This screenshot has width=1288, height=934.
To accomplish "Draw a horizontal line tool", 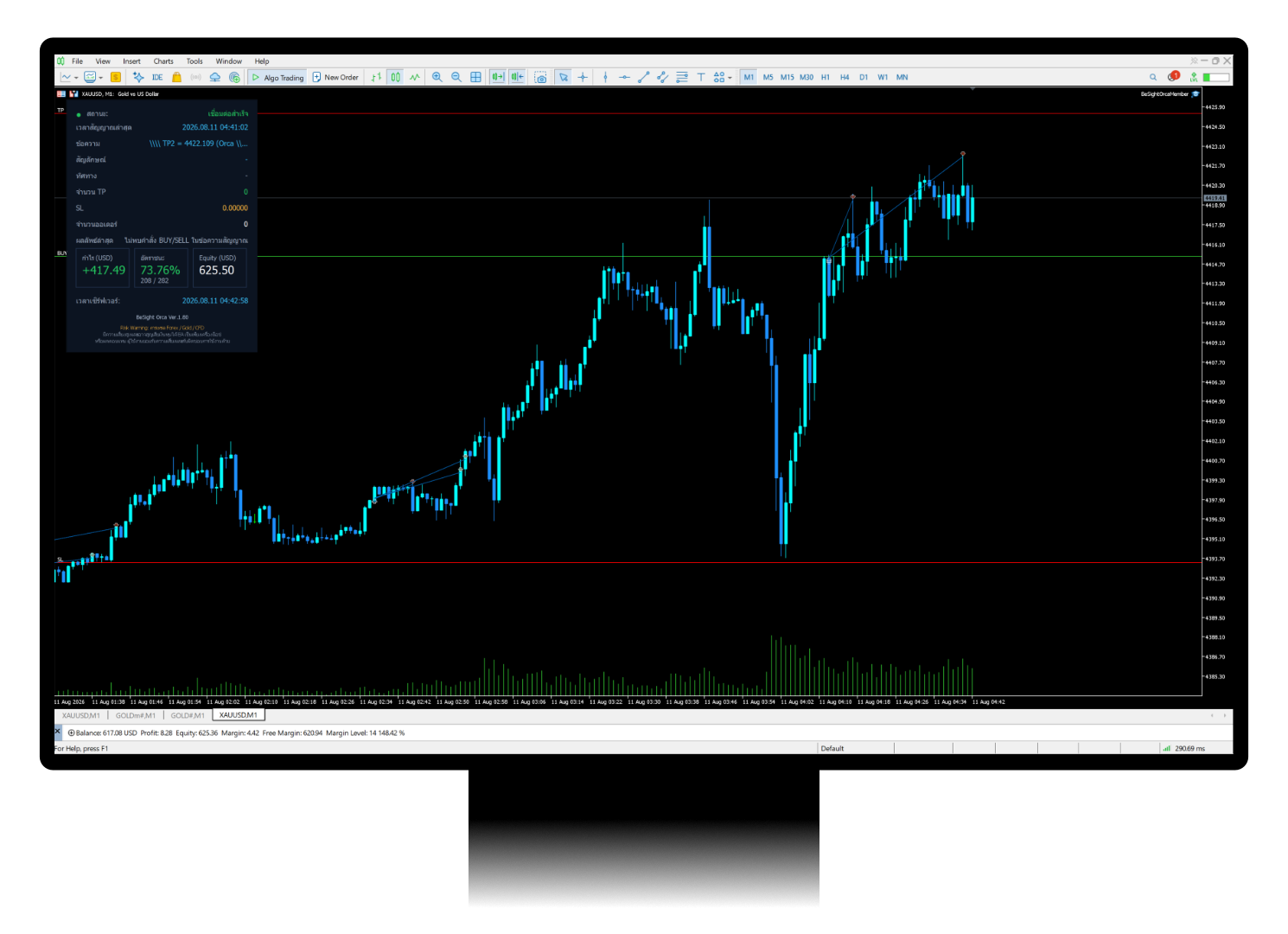I will pos(624,77).
